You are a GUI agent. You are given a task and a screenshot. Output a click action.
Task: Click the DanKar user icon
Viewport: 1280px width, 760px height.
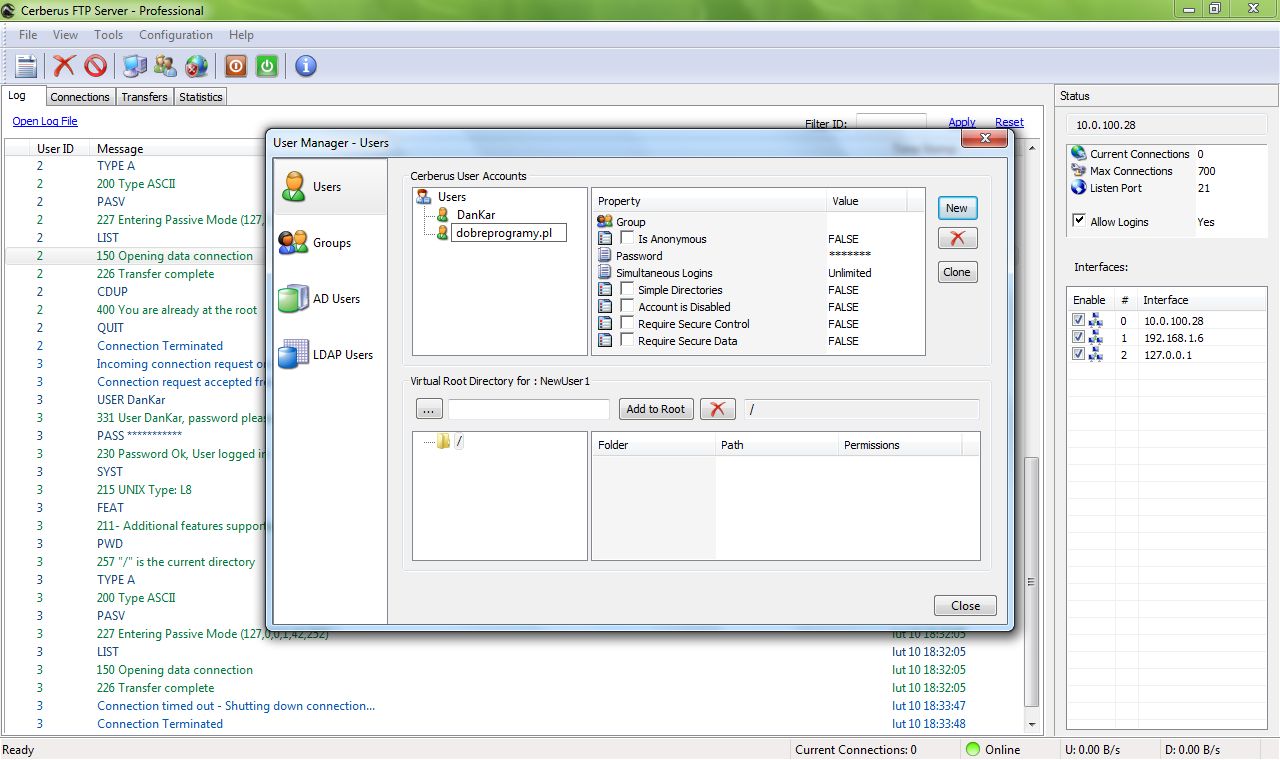tap(443, 214)
